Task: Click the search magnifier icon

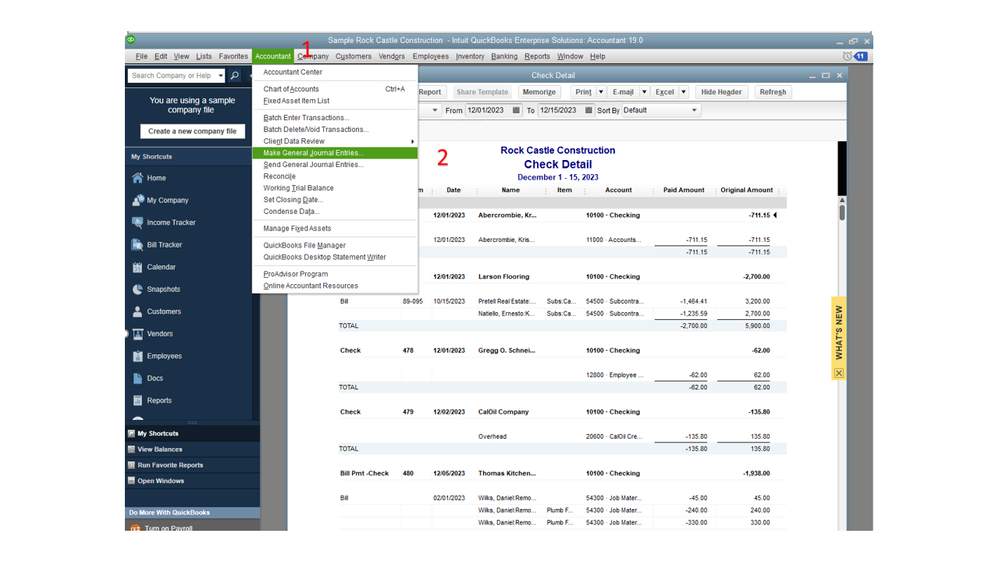Action: (x=235, y=76)
